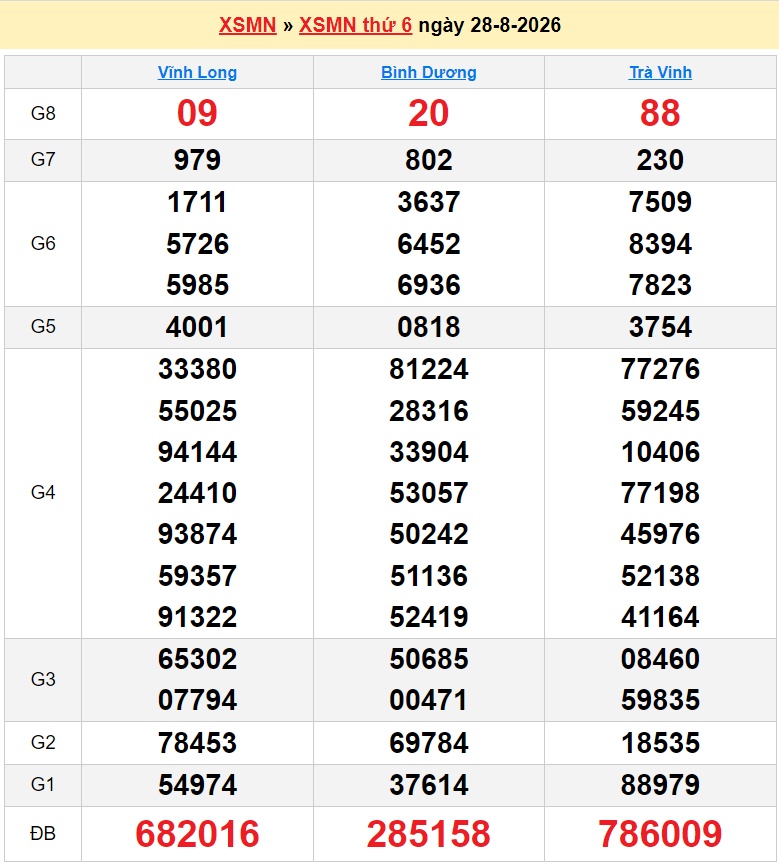The width and height of the screenshot is (779, 862).
Task: Open the Bình Dương province link
Action: [x=429, y=72]
